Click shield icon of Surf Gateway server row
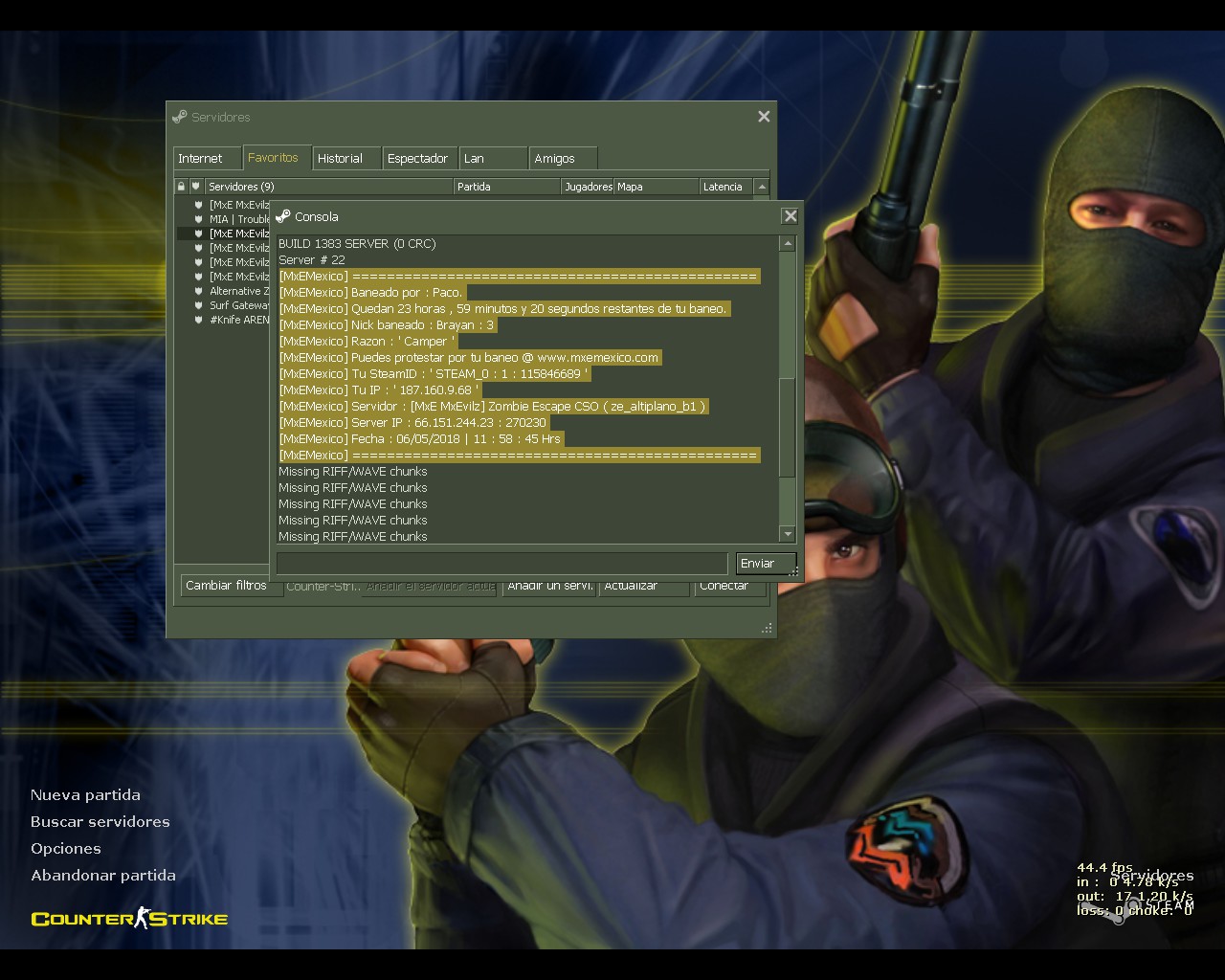The height and width of the screenshot is (980, 1225). (x=199, y=305)
